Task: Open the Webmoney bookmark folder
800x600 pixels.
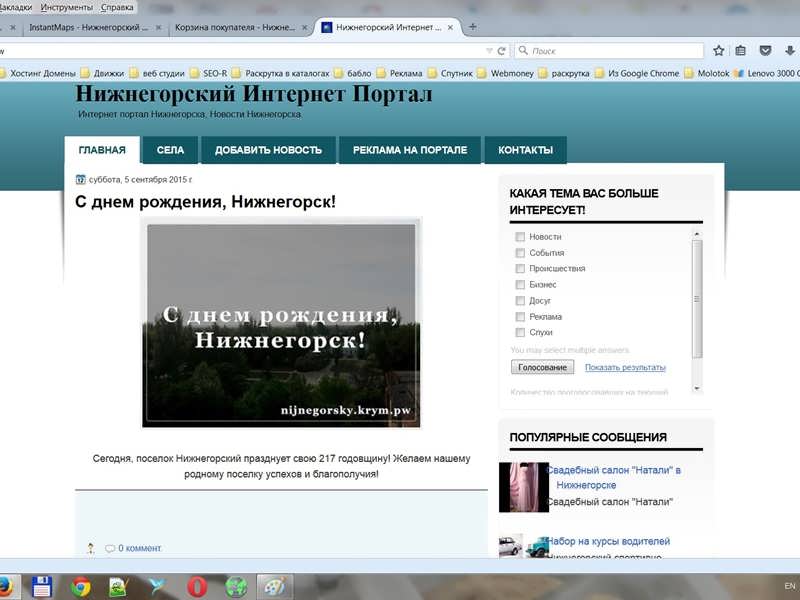Action: (x=505, y=73)
